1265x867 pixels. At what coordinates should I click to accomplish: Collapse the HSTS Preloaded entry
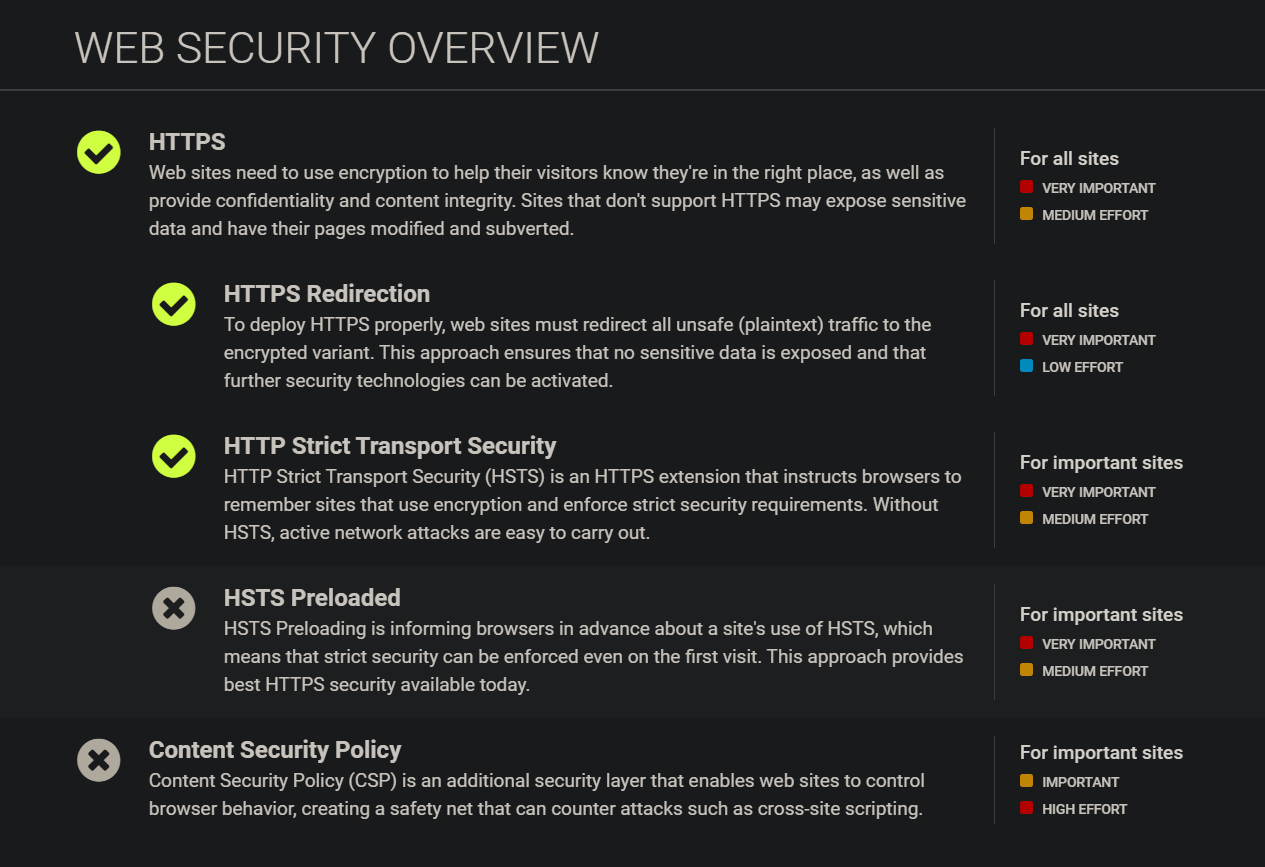[311, 597]
